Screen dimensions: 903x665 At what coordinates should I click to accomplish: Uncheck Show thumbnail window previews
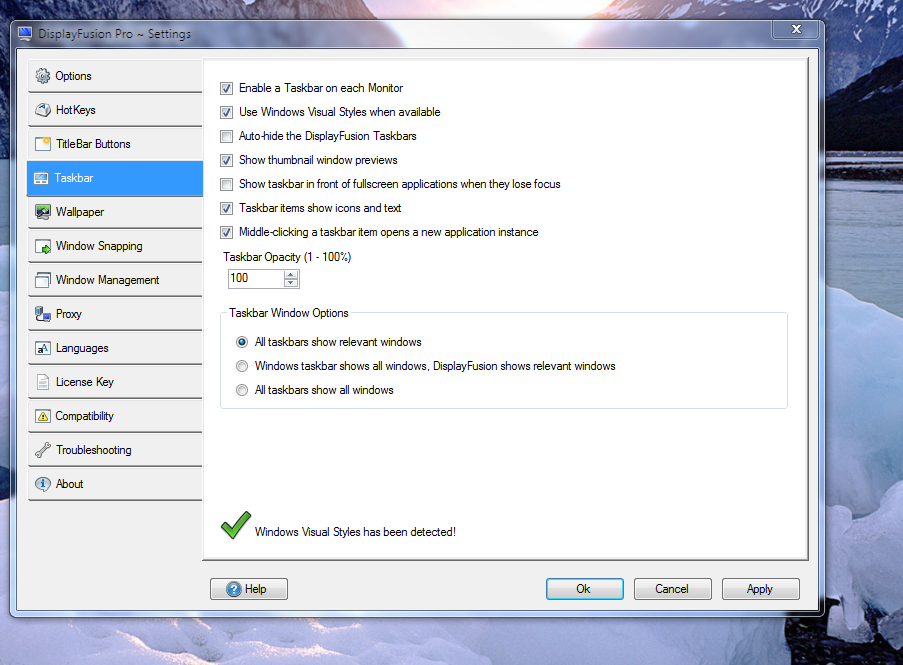click(x=227, y=160)
